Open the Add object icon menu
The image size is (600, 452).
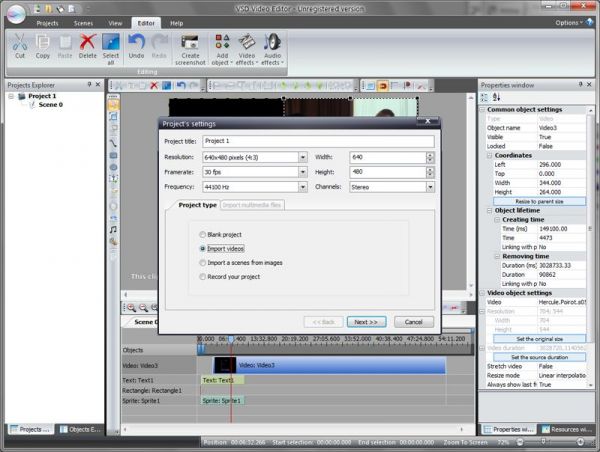click(x=223, y=43)
